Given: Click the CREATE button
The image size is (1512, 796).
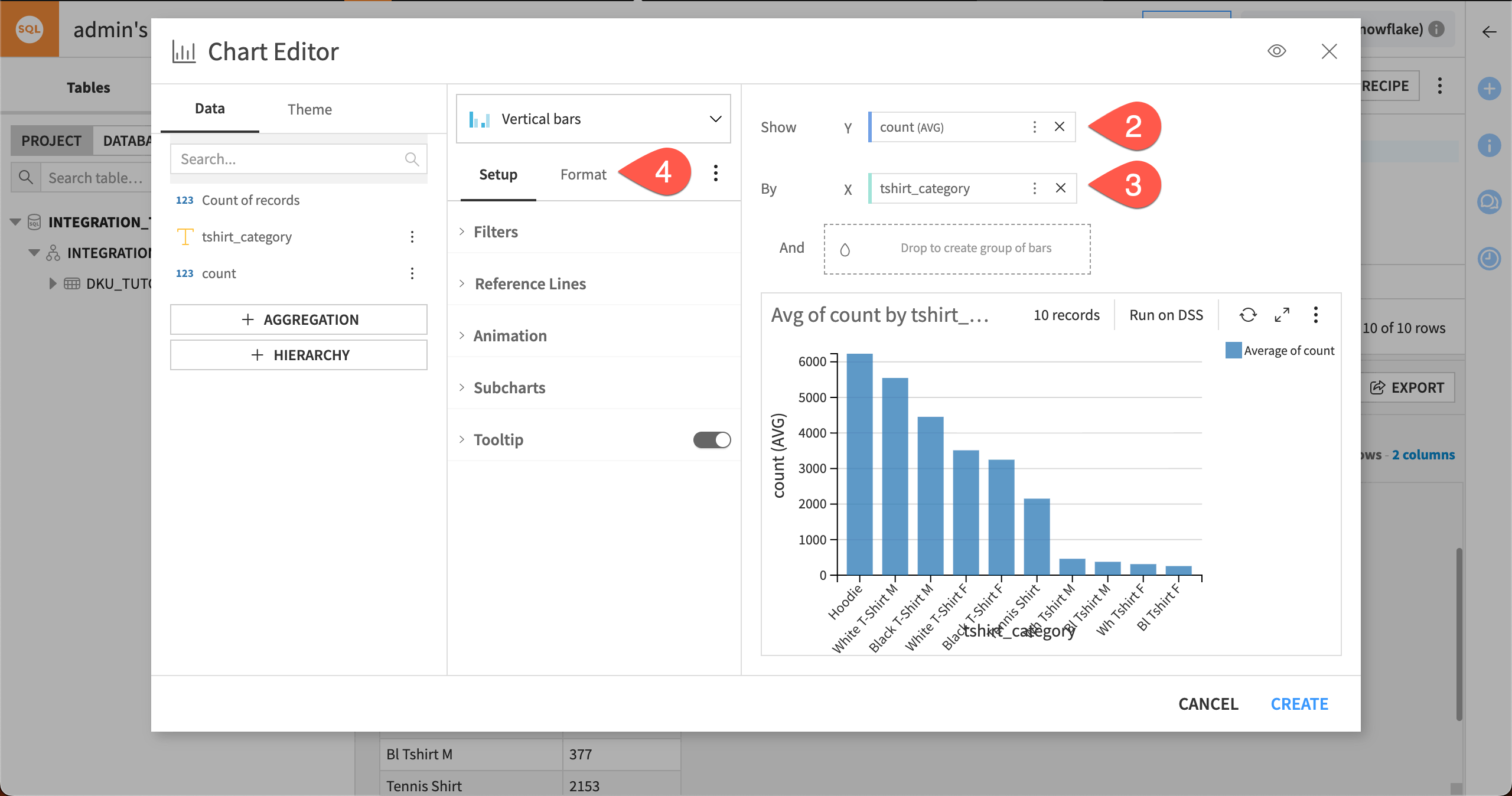Looking at the screenshot, I should click(x=1299, y=703).
